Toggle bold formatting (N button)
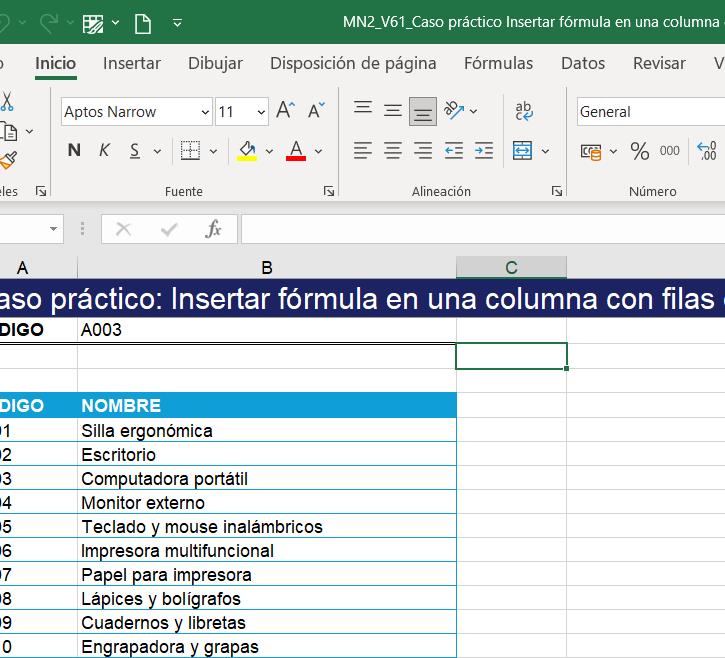This screenshot has height=658, width=725. [x=74, y=151]
